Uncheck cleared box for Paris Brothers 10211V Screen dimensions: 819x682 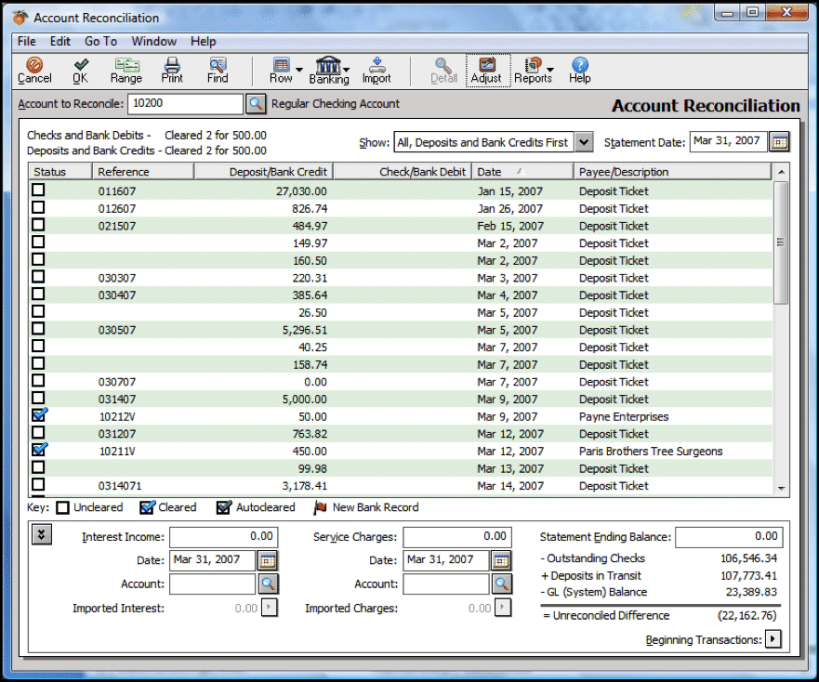(x=40, y=450)
